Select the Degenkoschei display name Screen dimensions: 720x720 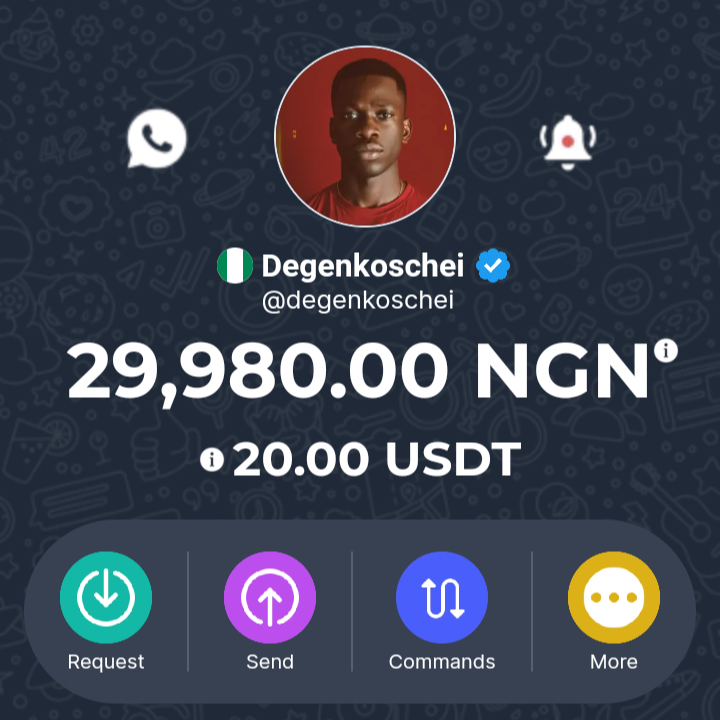coord(363,266)
